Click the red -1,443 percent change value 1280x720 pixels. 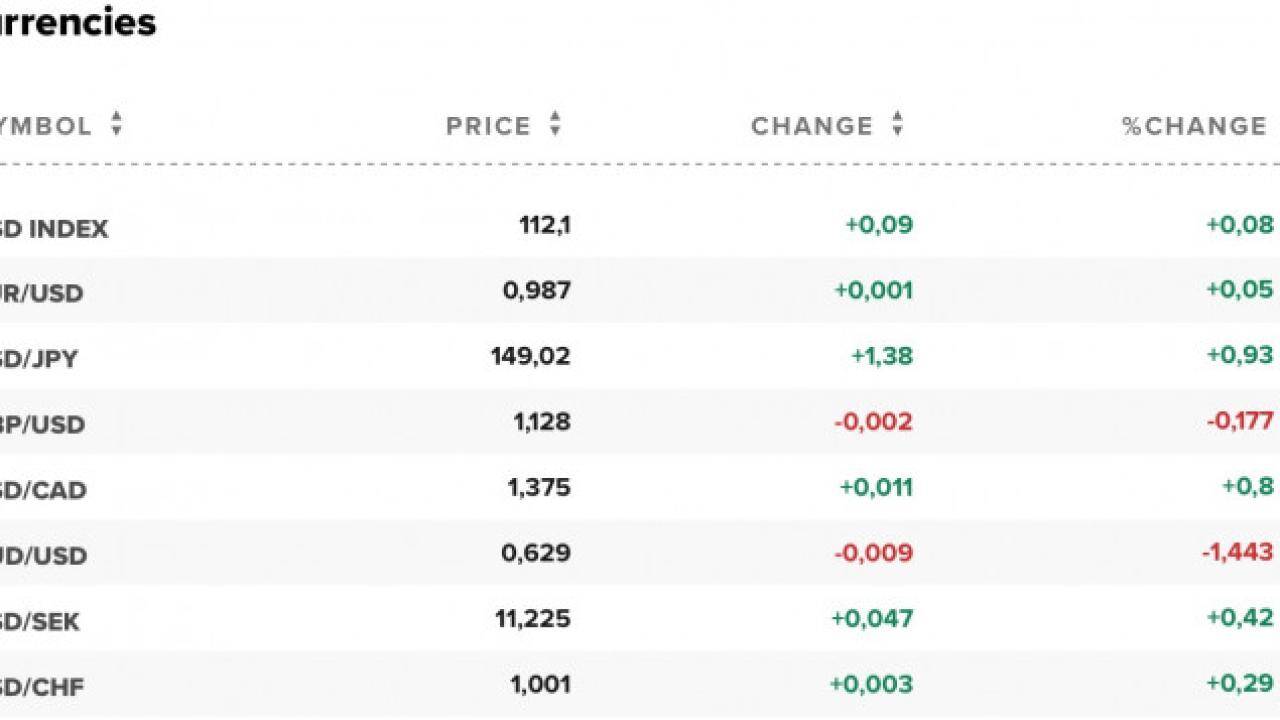pos(1237,552)
